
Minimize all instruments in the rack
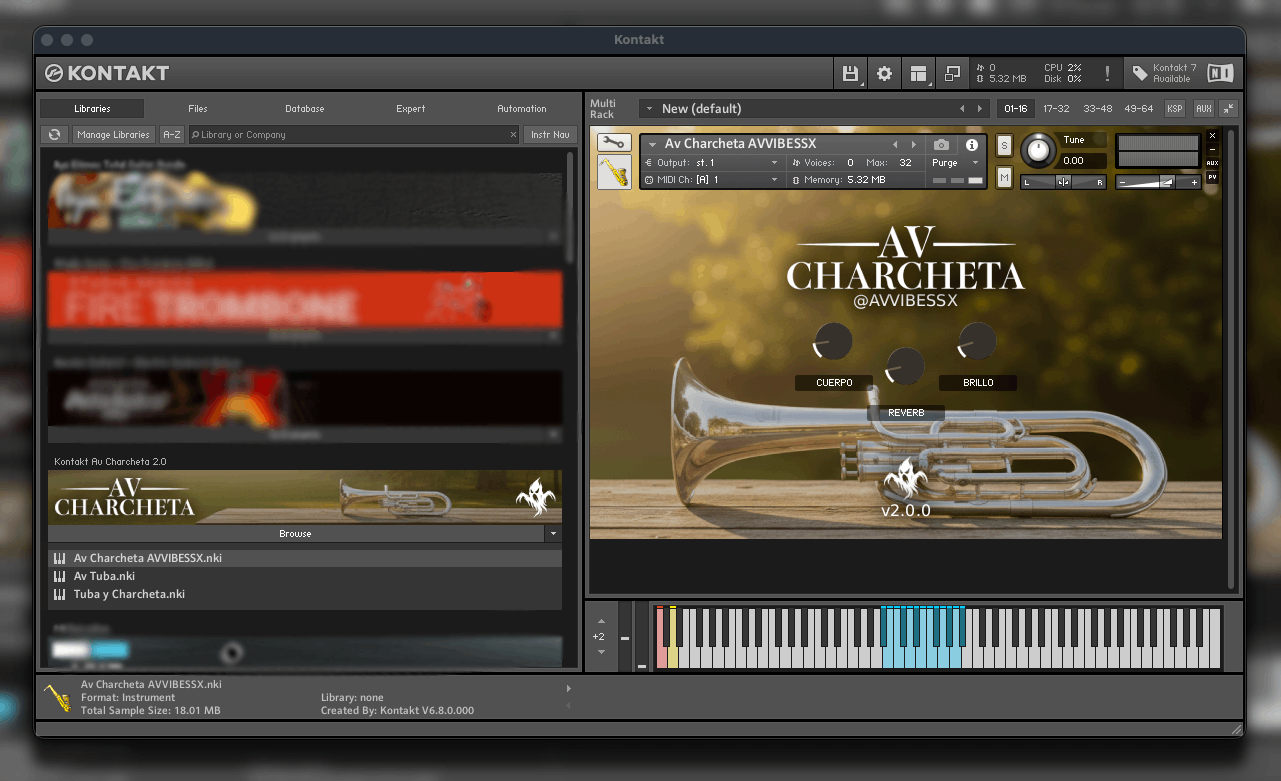[x=1228, y=108]
